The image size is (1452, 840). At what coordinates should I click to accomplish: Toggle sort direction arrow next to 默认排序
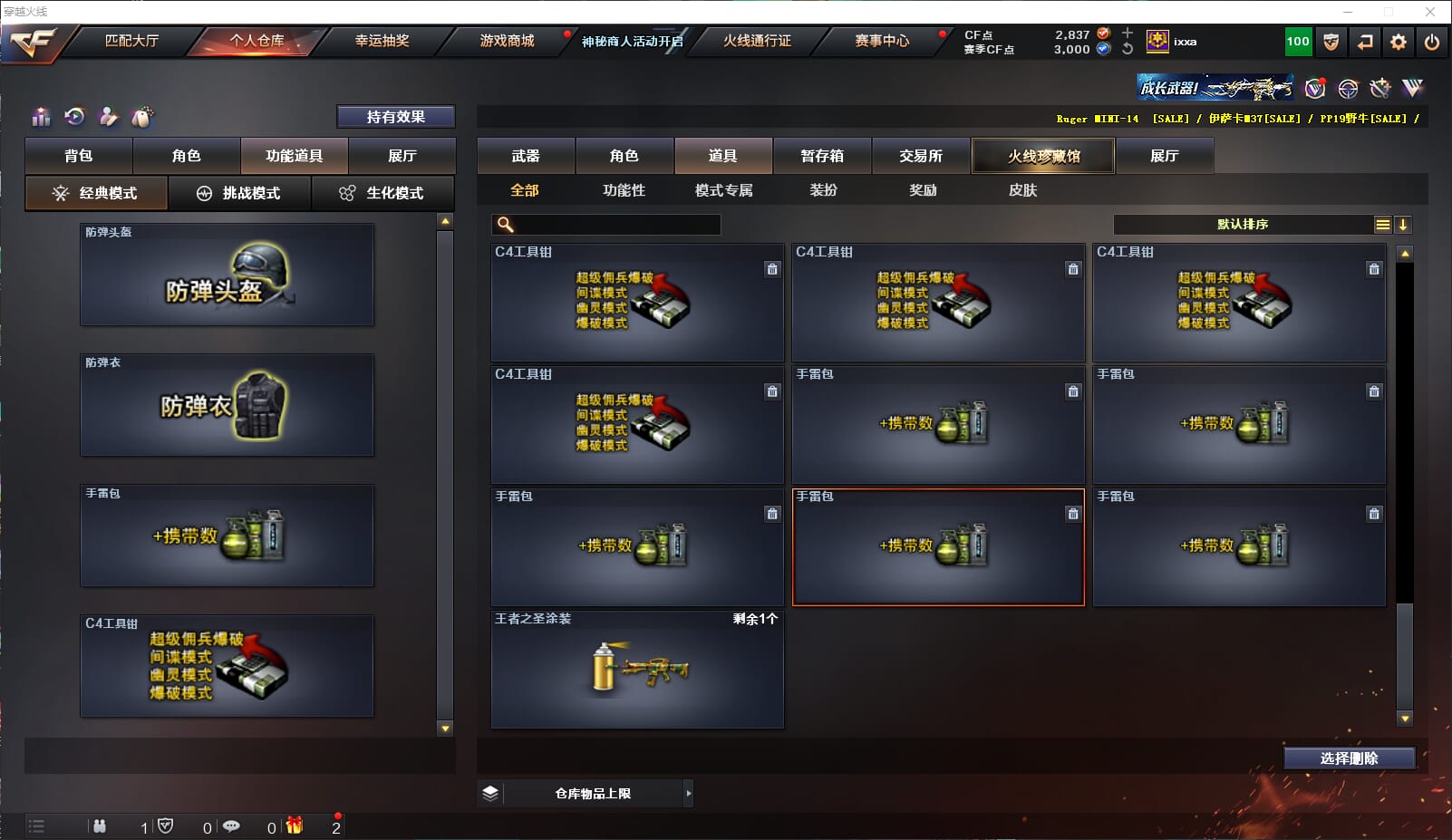pos(1402,225)
